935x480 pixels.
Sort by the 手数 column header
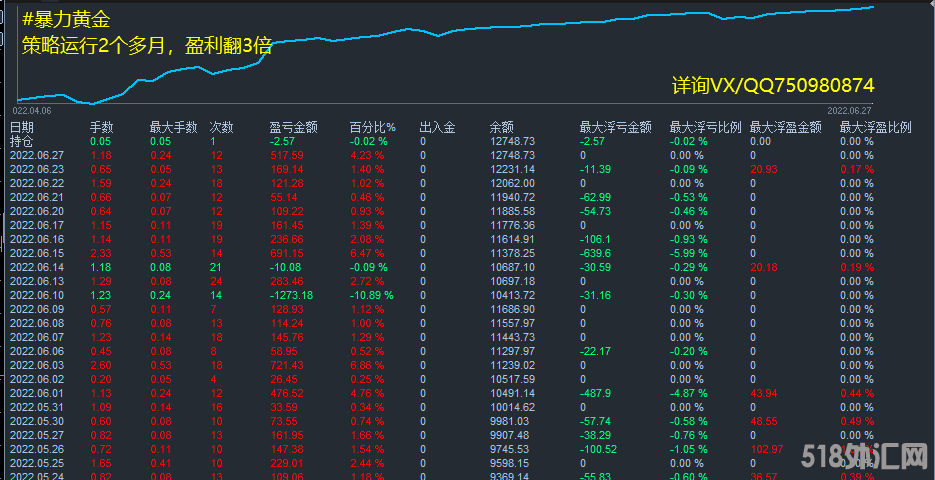point(102,128)
